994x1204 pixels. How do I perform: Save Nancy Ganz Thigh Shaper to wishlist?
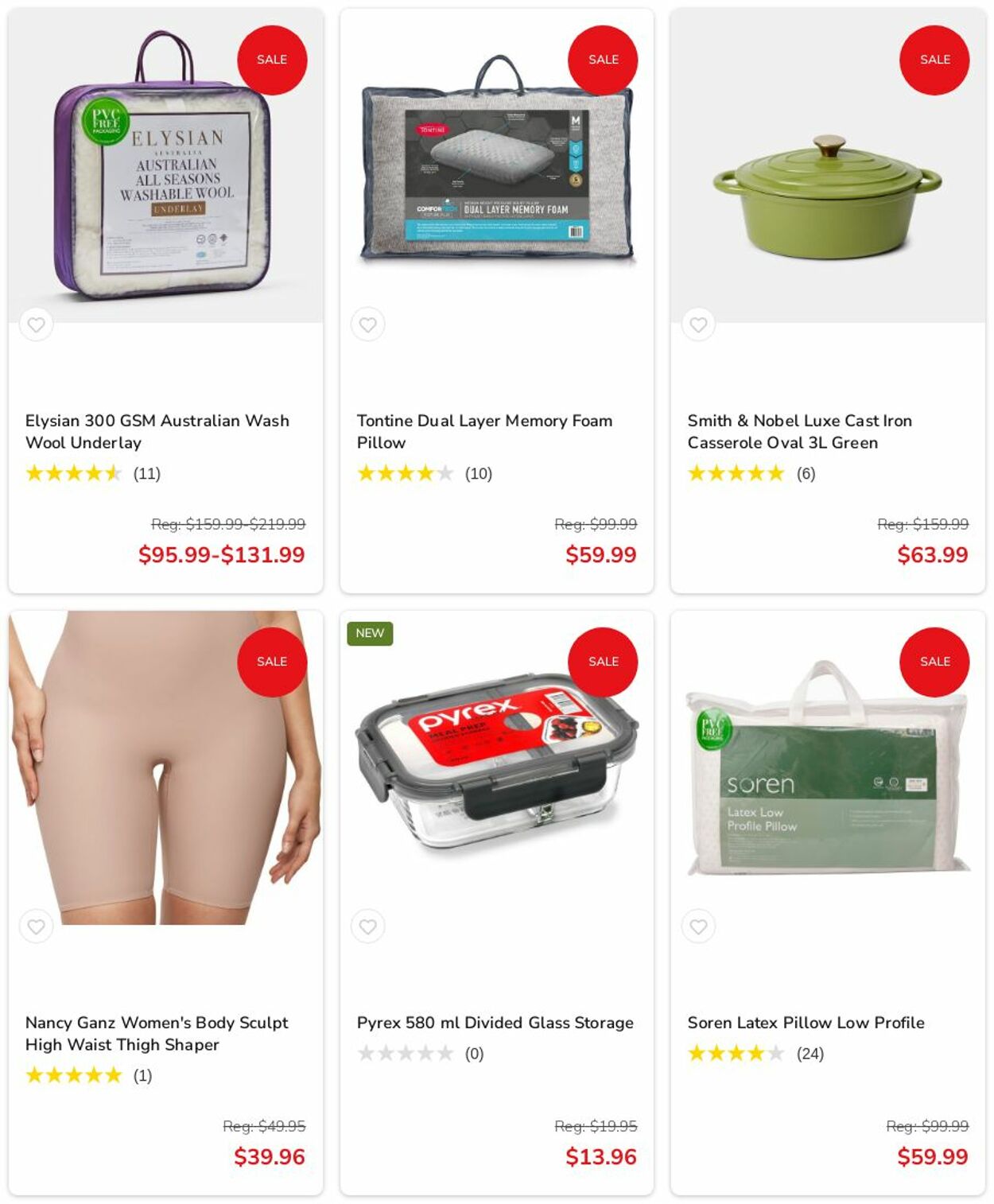[37, 926]
